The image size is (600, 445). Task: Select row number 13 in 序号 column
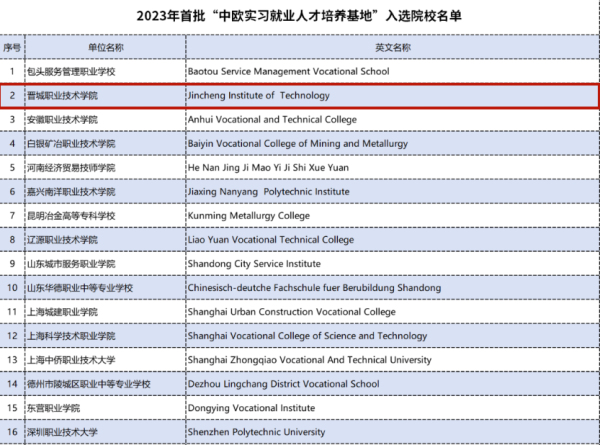tap(12, 360)
